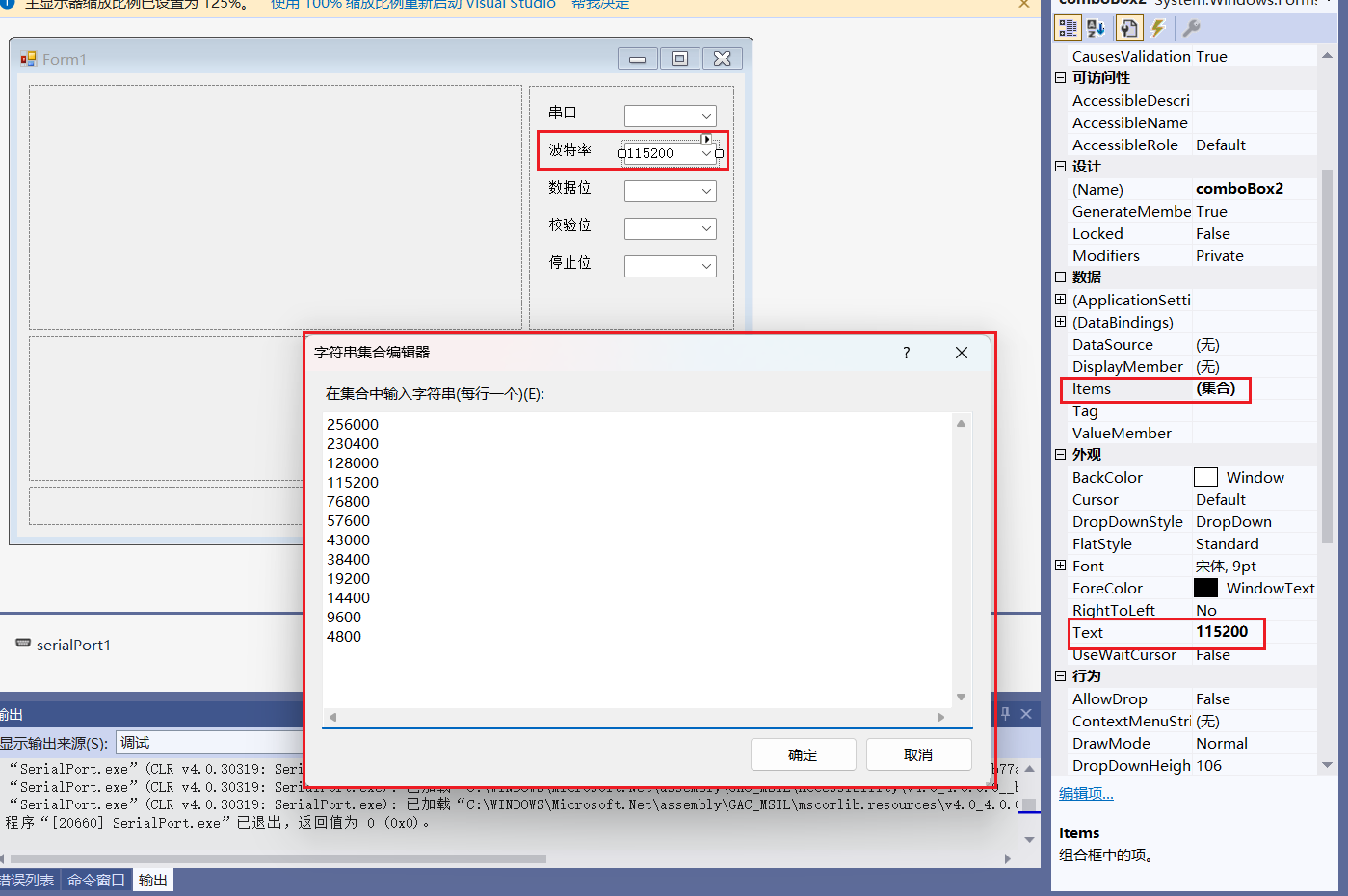Screen dimensions: 1348x896
Task: Select the DisplayMember property row
Action: (1194, 366)
